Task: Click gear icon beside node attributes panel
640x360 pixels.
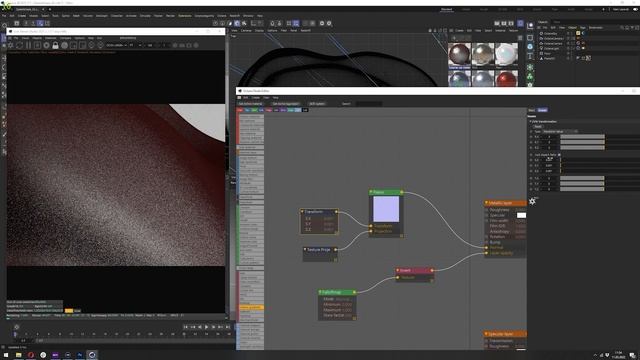Action: [532, 201]
